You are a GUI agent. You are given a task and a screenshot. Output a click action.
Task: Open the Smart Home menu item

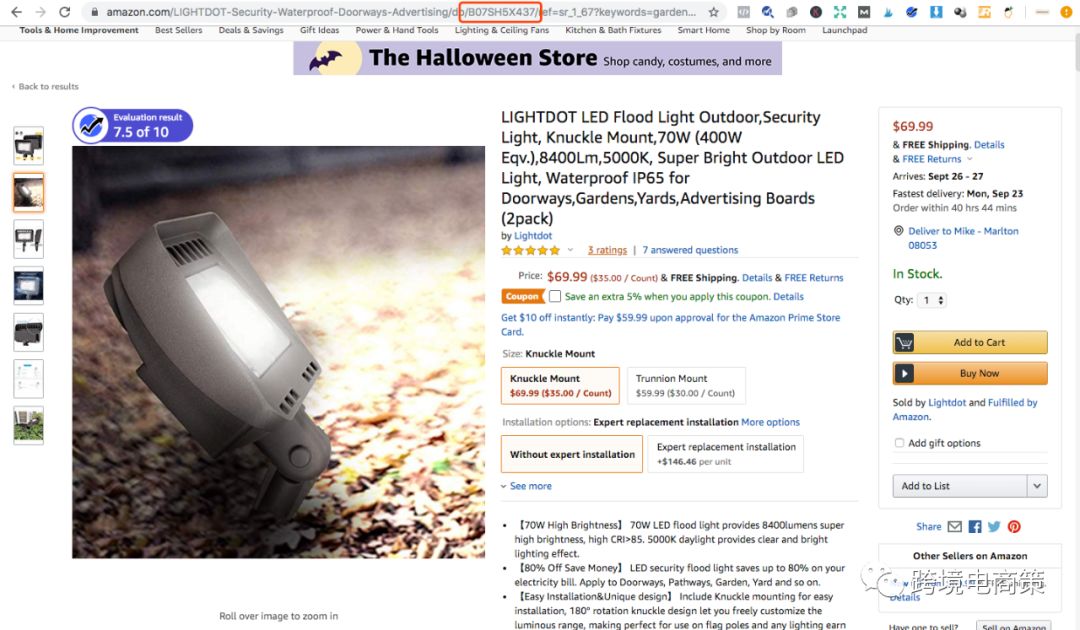point(703,30)
